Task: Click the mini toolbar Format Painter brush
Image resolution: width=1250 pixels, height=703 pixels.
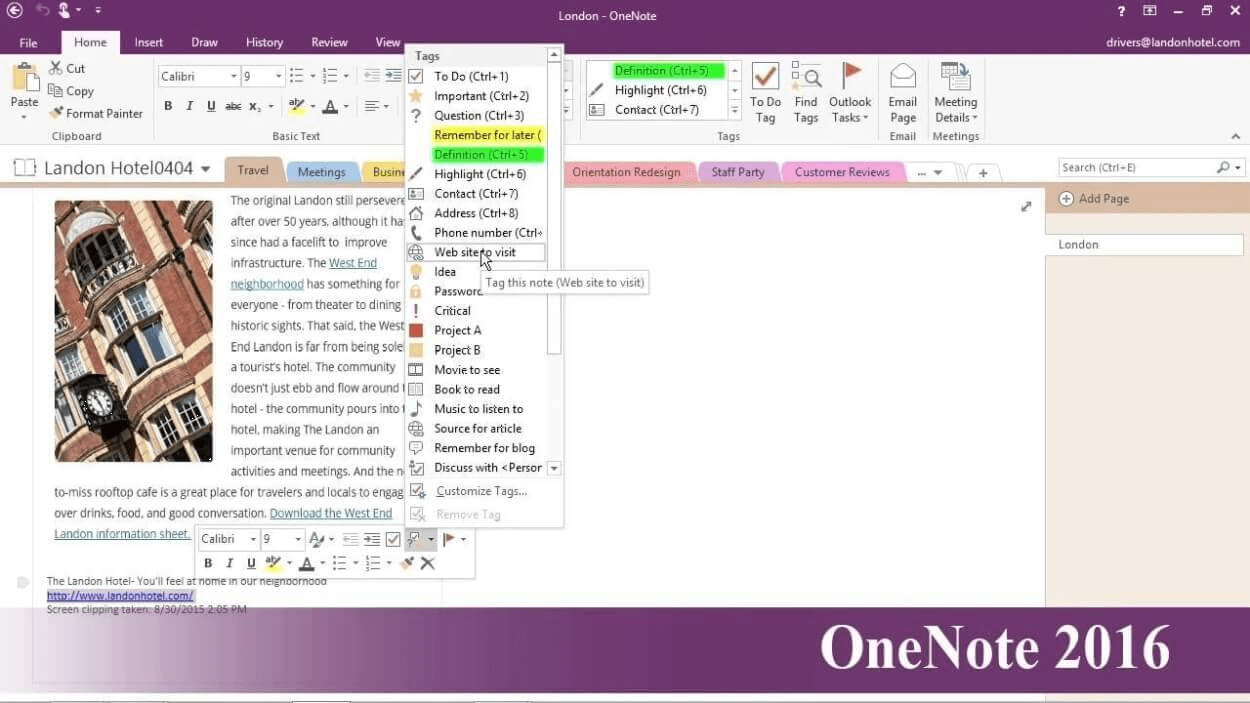Action: [x=406, y=563]
